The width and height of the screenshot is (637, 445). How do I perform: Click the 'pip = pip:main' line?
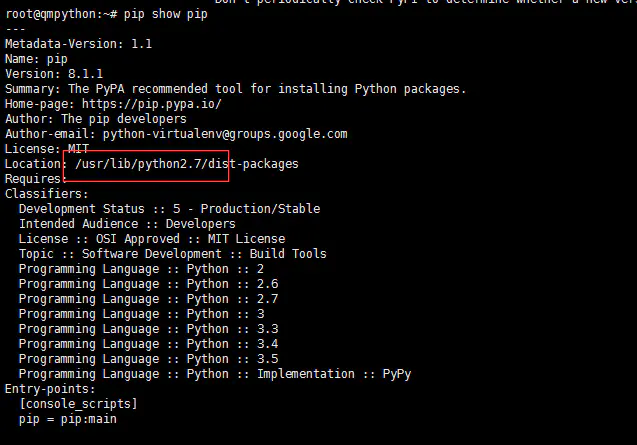67,419
